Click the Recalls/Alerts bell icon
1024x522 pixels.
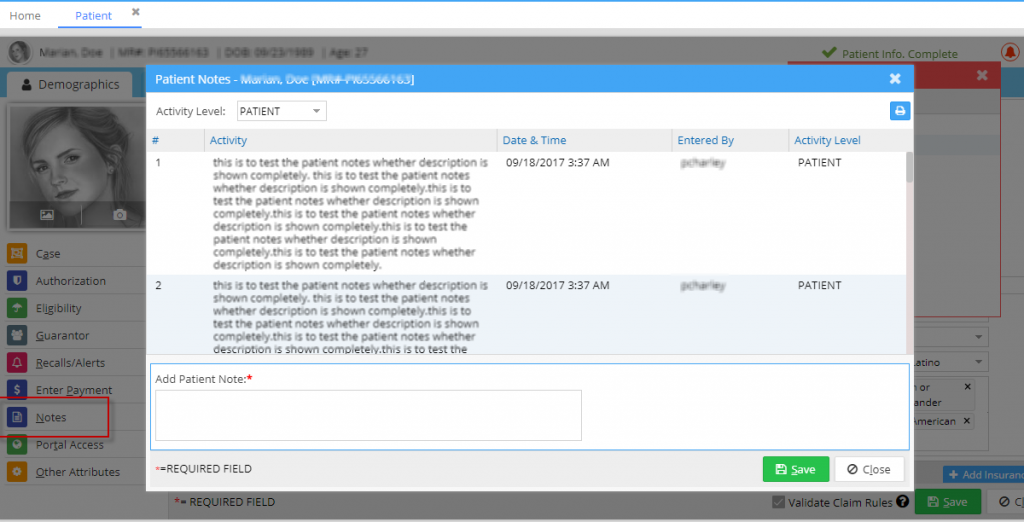[x=17, y=363]
